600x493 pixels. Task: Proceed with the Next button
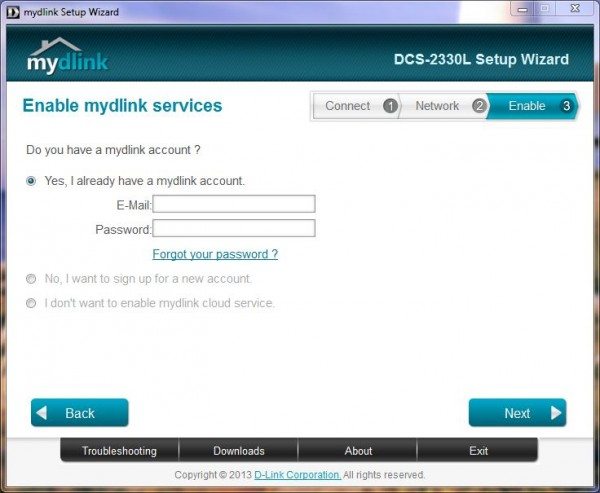point(517,413)
